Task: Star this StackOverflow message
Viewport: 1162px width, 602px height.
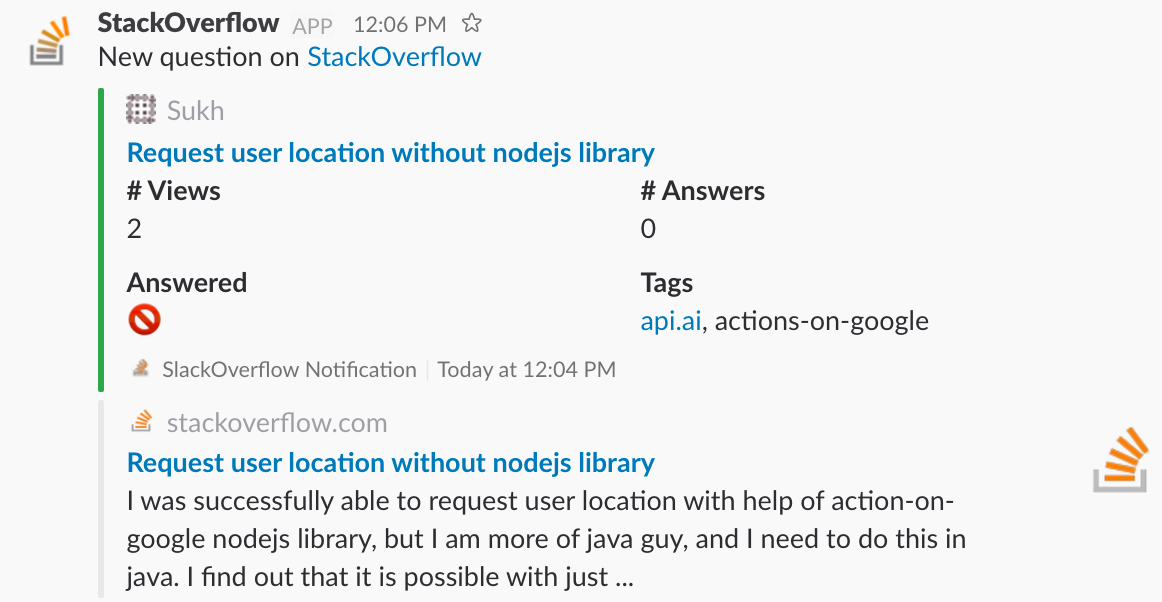Action: [471, 24]
